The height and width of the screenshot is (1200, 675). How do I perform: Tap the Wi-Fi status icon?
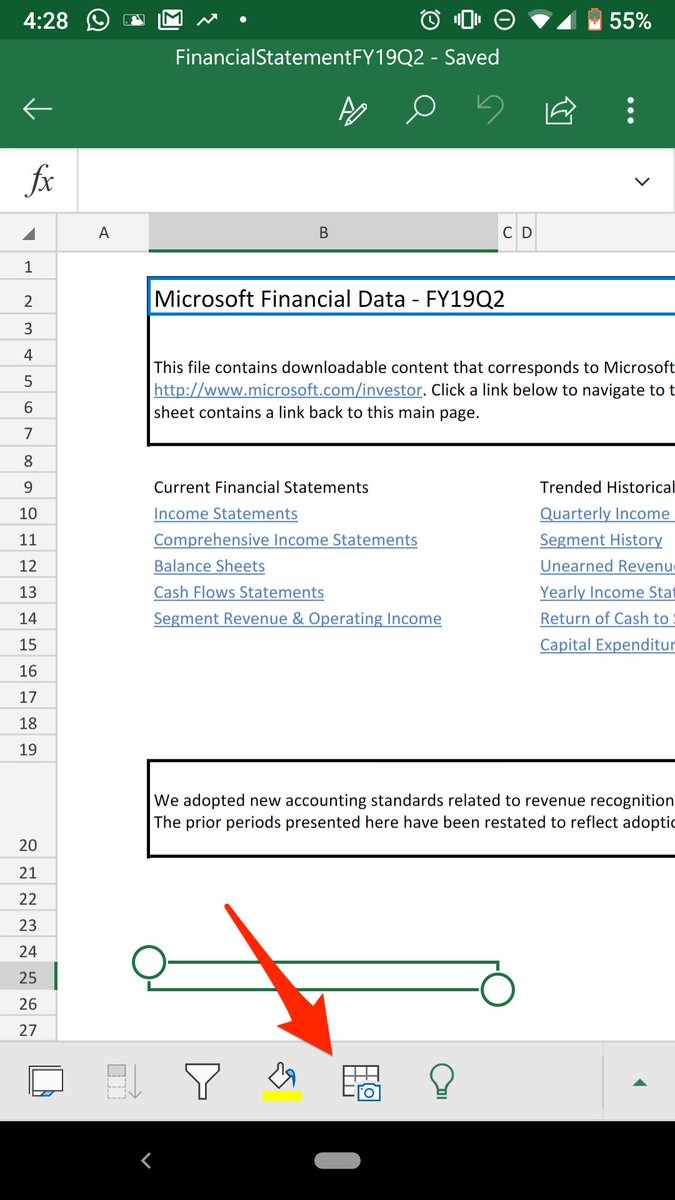(x=542, y=20)
